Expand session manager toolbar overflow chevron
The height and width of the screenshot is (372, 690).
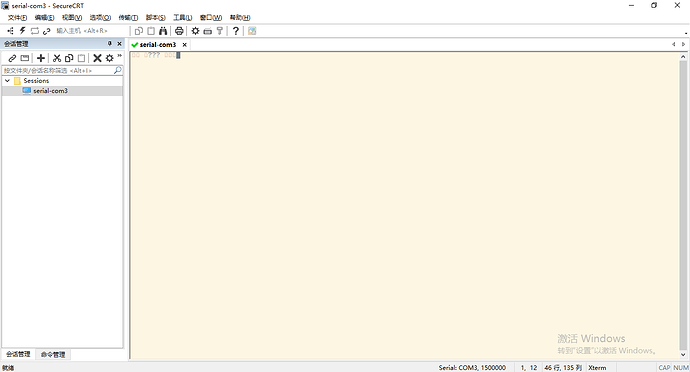[x=120, y=56]
